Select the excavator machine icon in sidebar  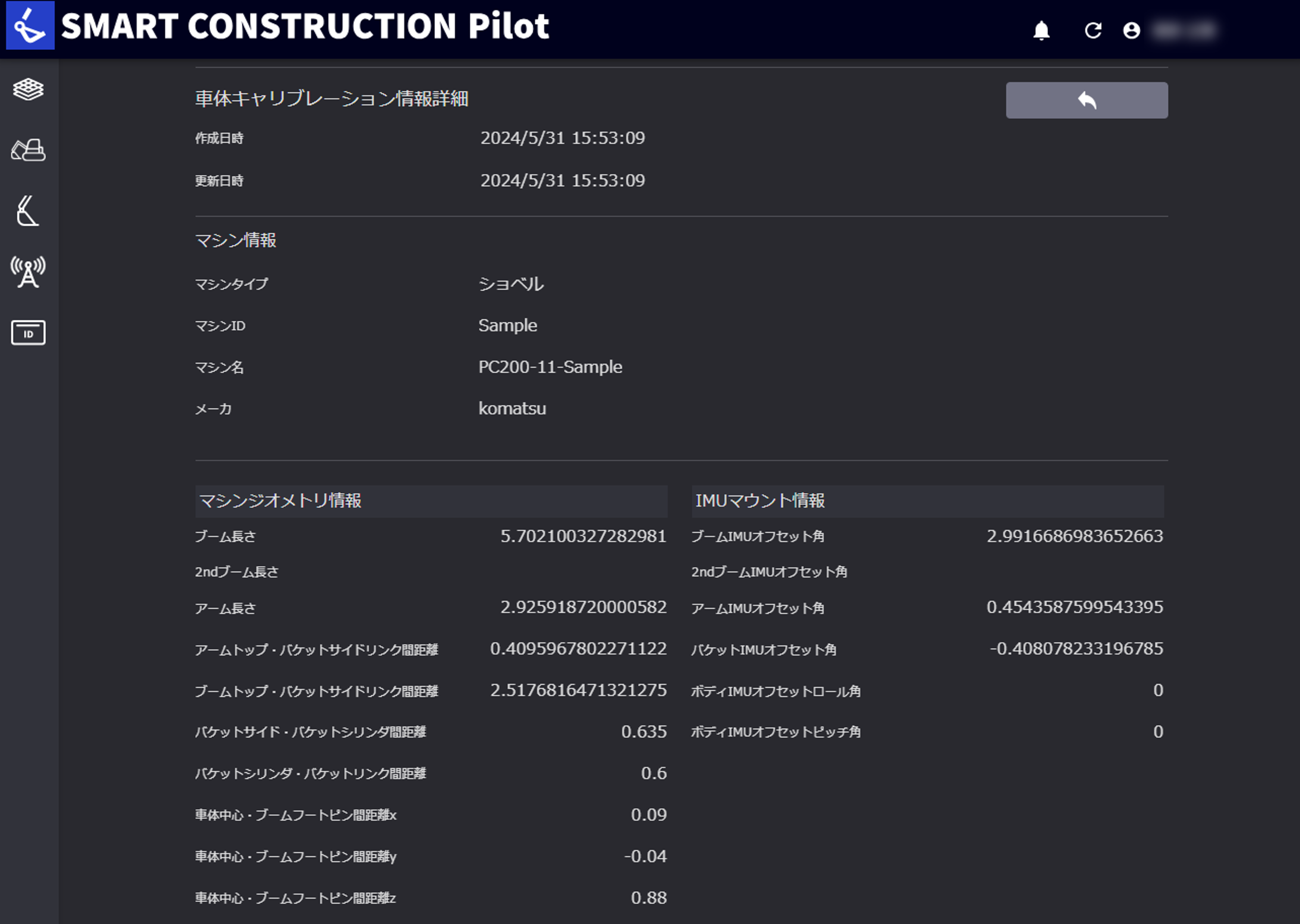point(28,150)
